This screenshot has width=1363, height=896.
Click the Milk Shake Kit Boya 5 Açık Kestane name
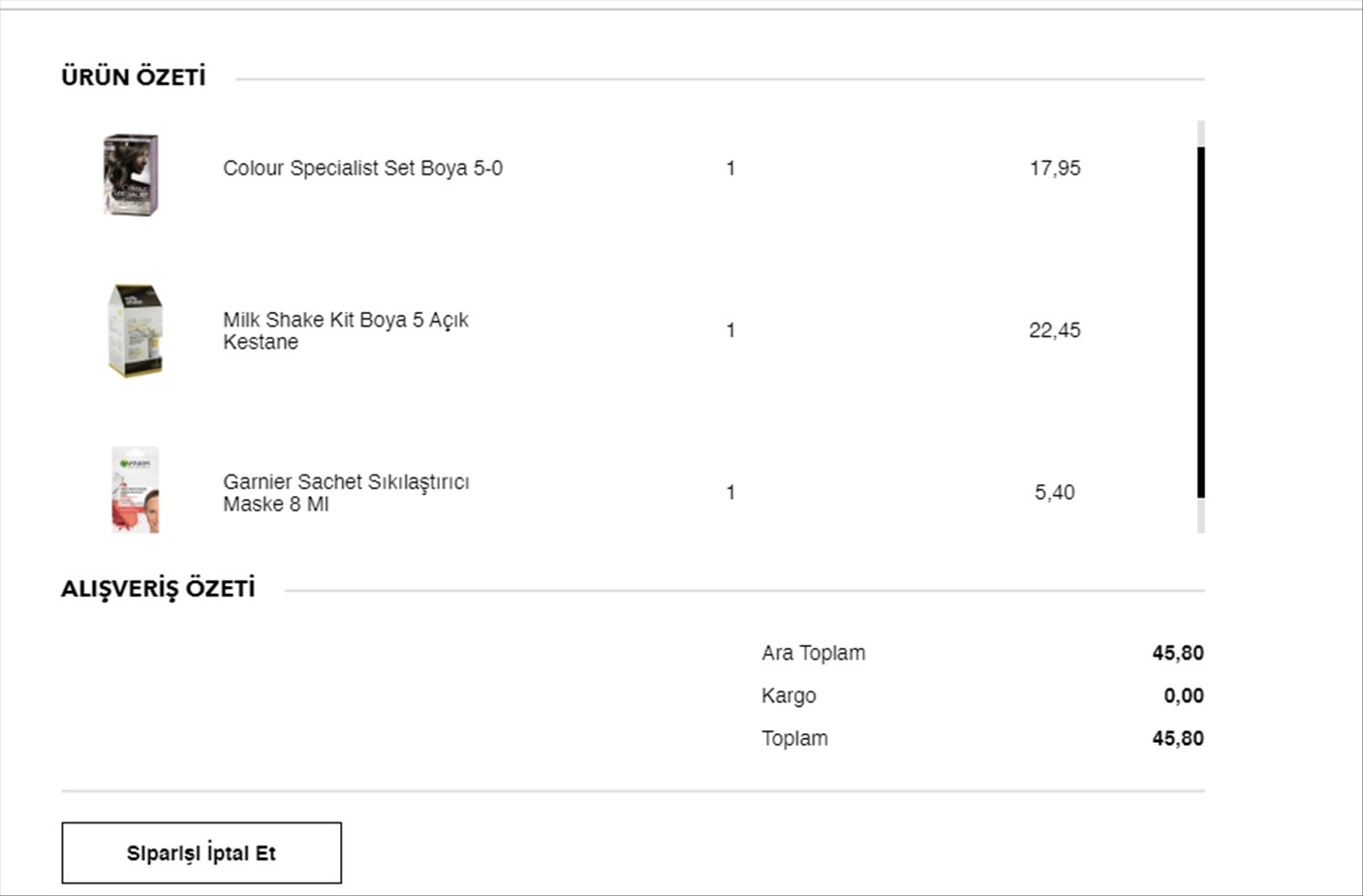tap(346, 330)
